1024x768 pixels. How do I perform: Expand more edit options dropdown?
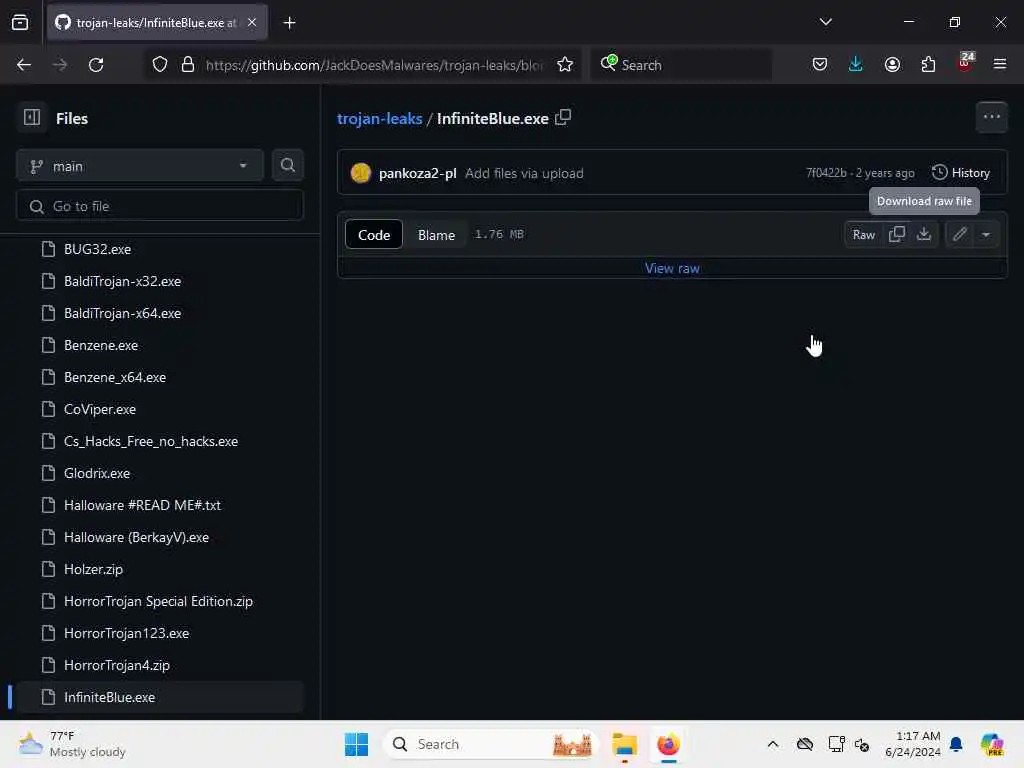(x=986, y=234)
